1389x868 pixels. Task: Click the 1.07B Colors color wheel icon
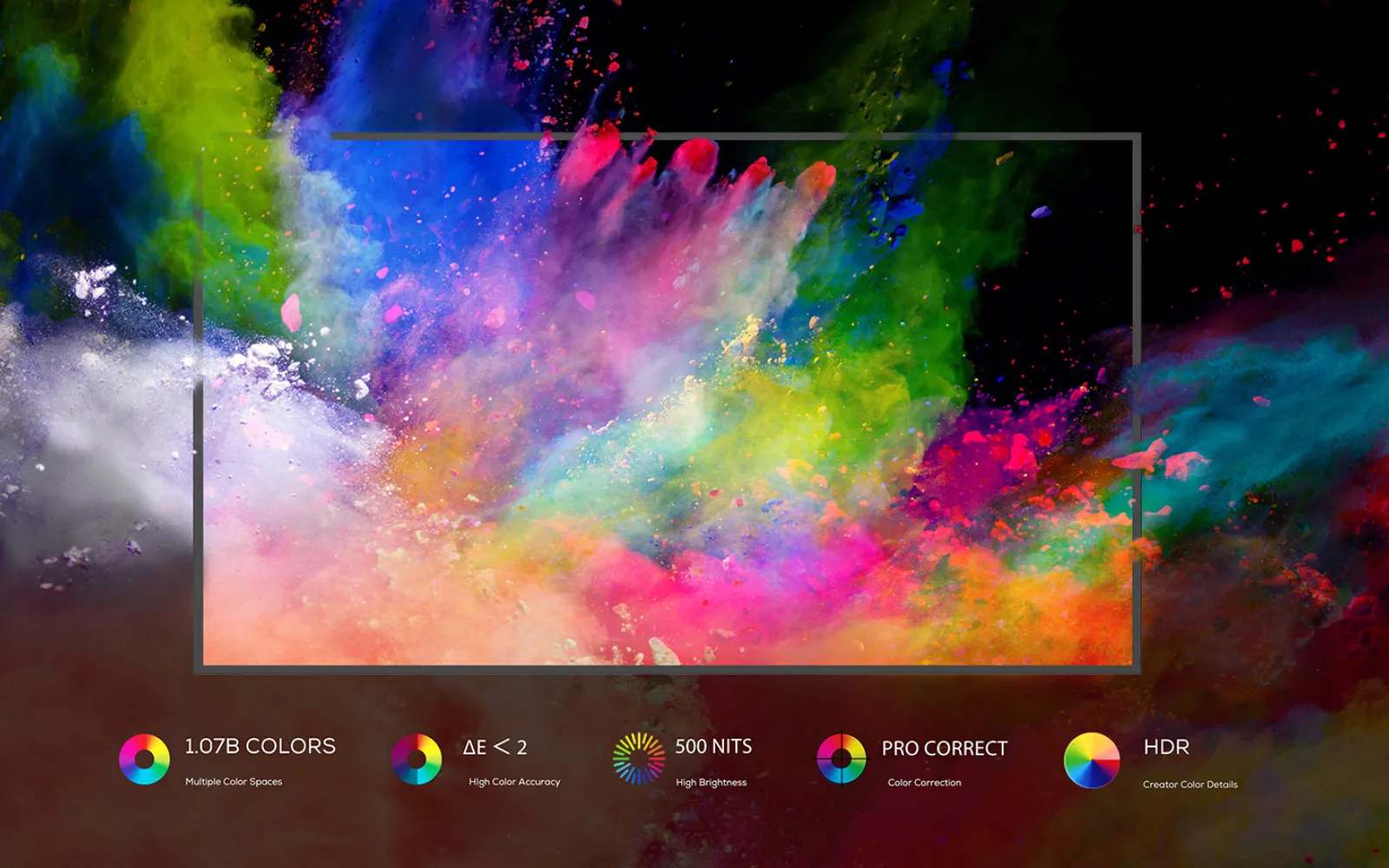(x=144, y=759)
